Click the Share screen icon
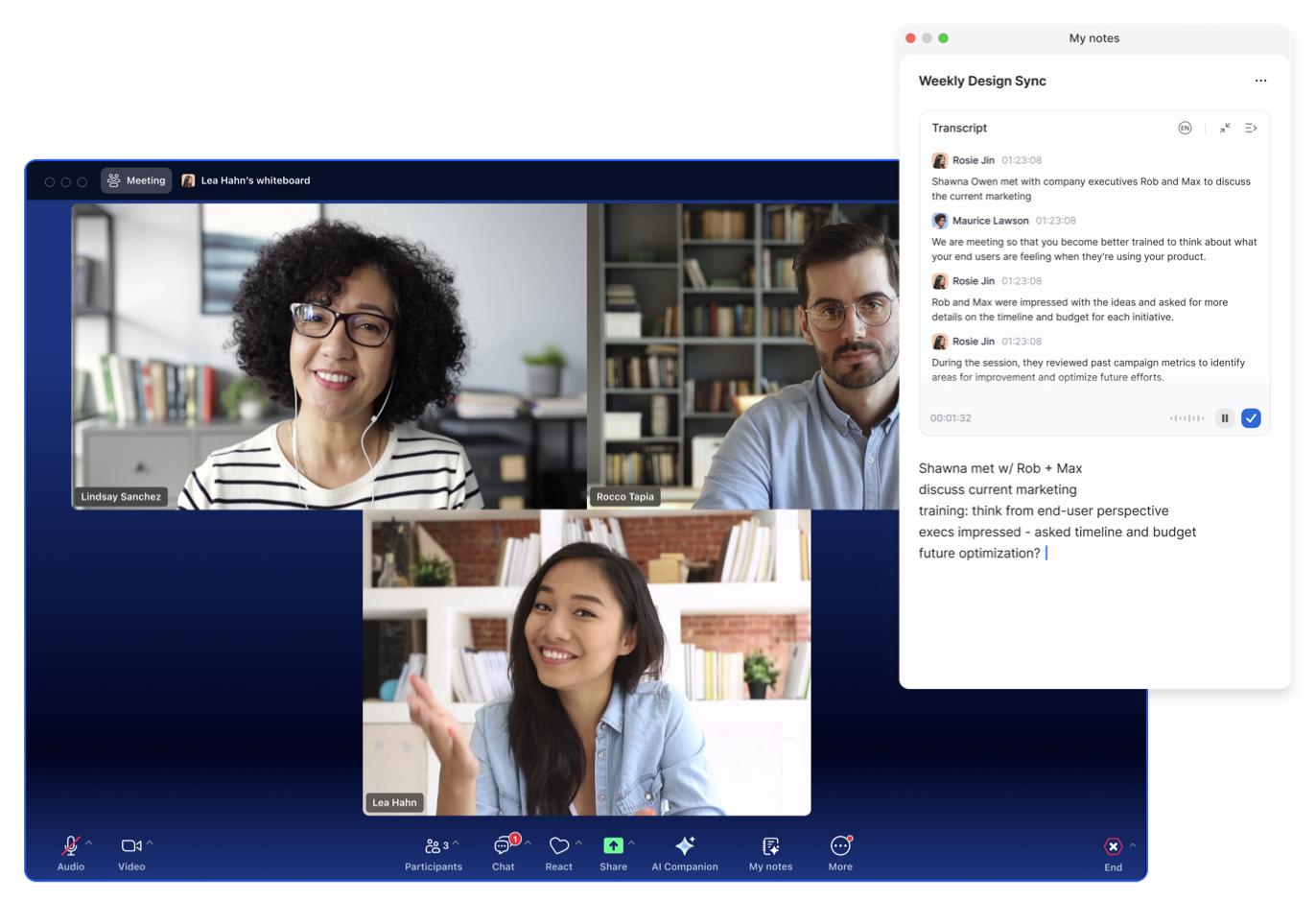 pyautogui.click(x=613, y=846)
